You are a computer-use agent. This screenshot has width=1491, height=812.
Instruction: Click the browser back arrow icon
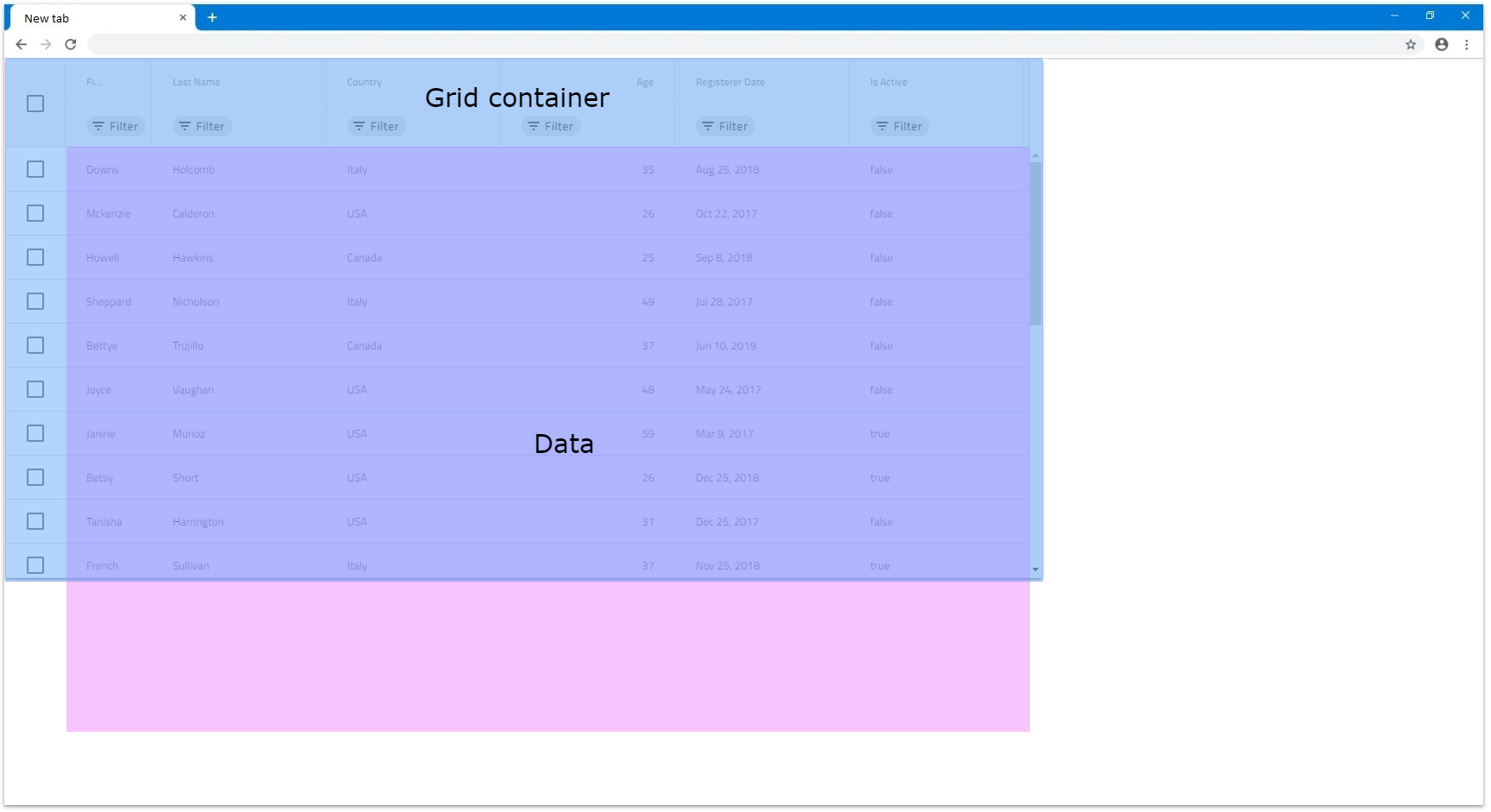pos(22,44)
